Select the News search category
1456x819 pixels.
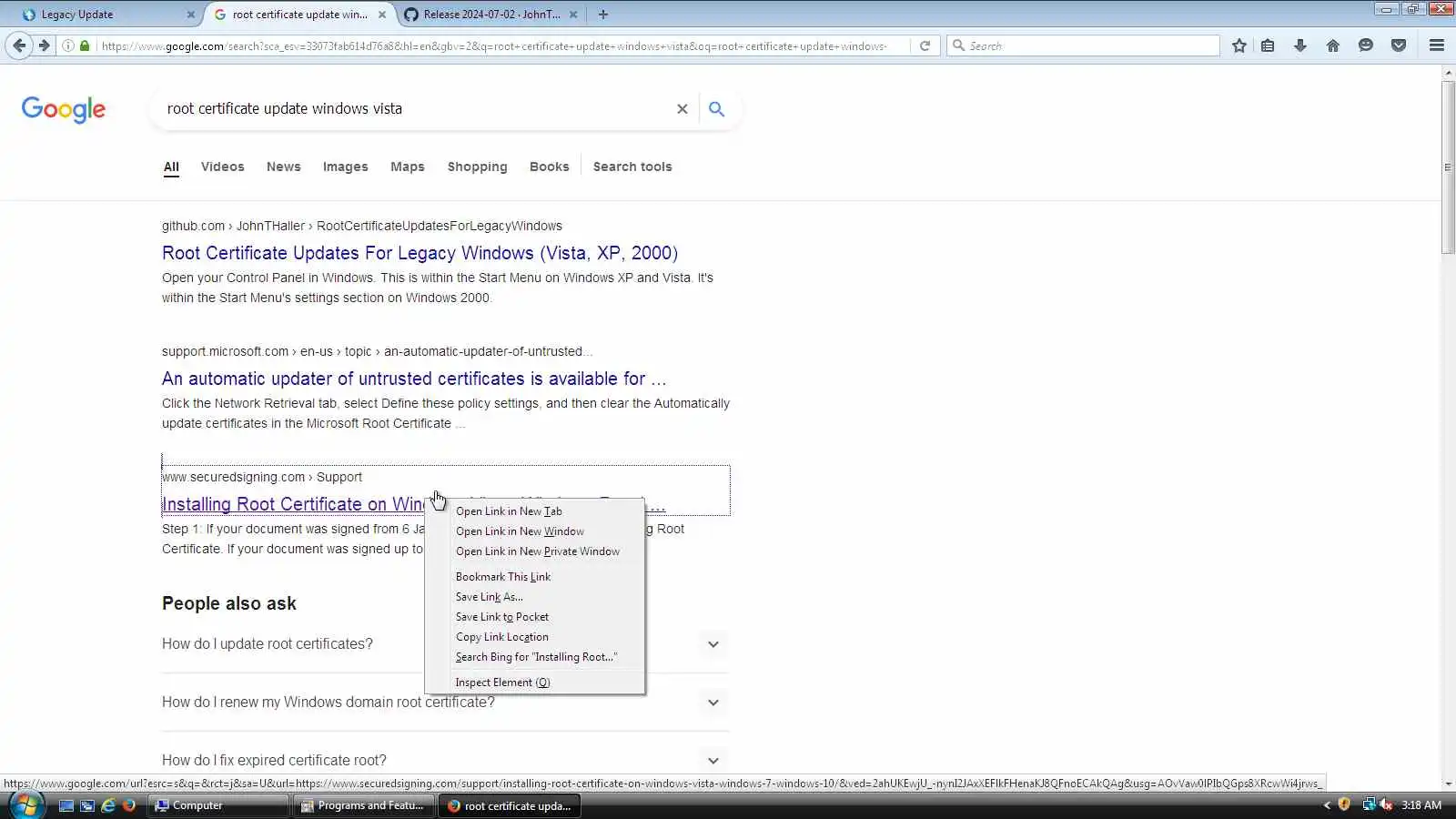(x=284, y=167)
